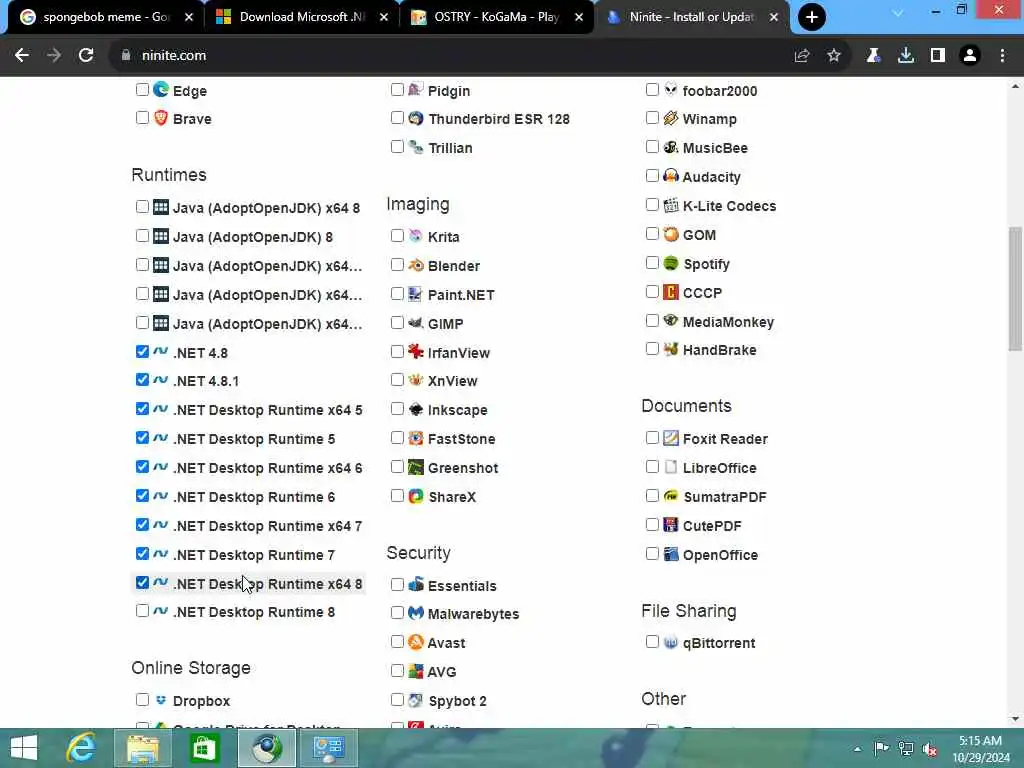Select the K-Lite Codecs checkbox
Image resolution: width=1024 pixels, height=768 pixels.
click(652, 205)
